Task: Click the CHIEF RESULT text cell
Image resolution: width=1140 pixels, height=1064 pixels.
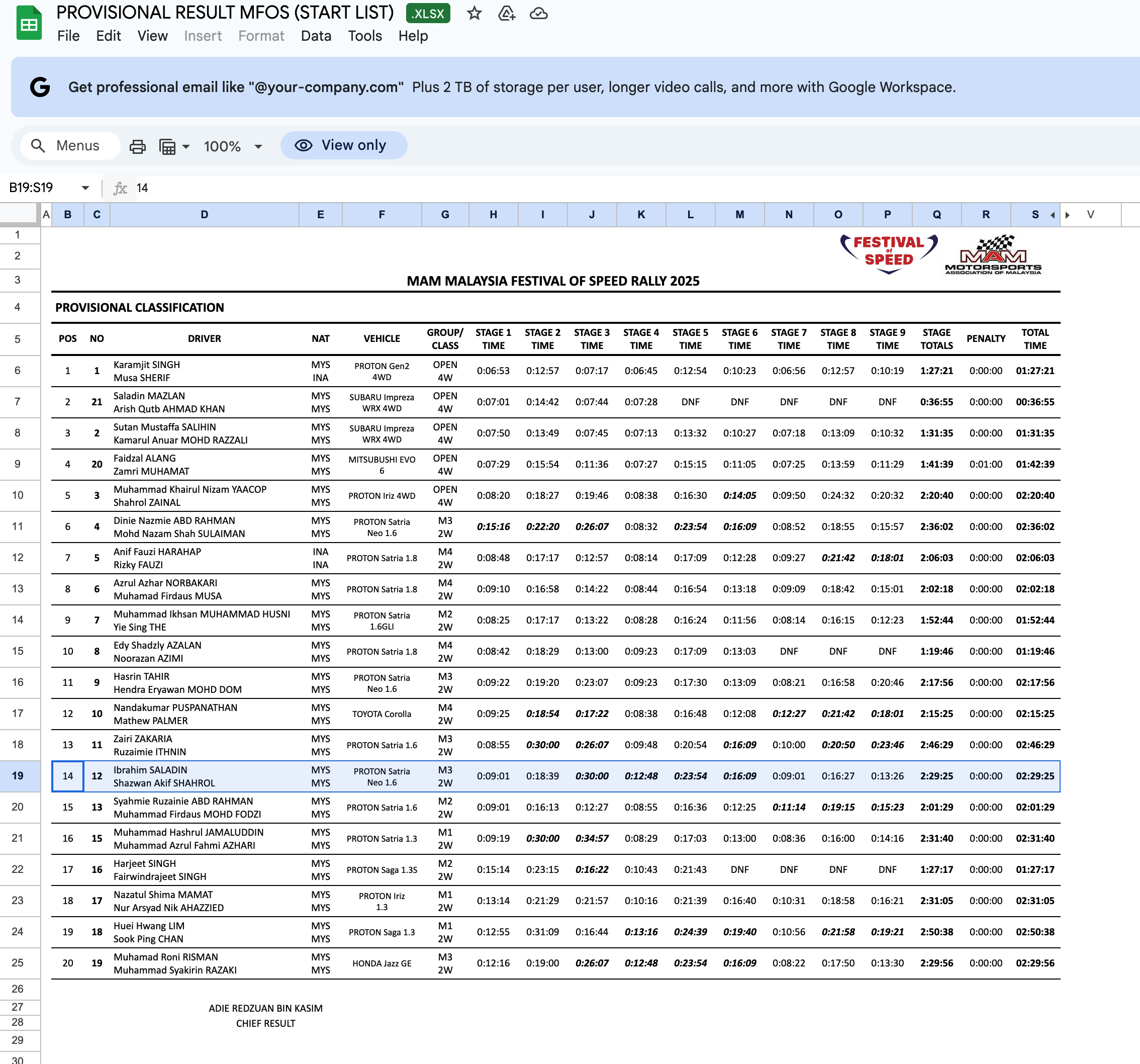Action: pos(265,1023)
